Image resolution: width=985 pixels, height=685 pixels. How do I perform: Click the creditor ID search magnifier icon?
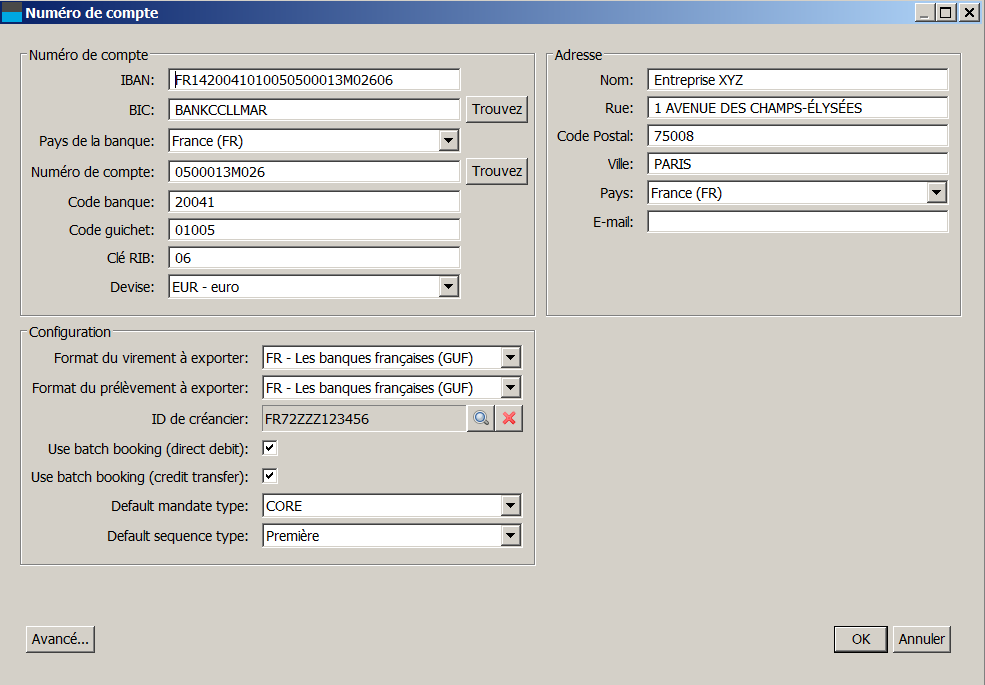click(x=480, y=419)
